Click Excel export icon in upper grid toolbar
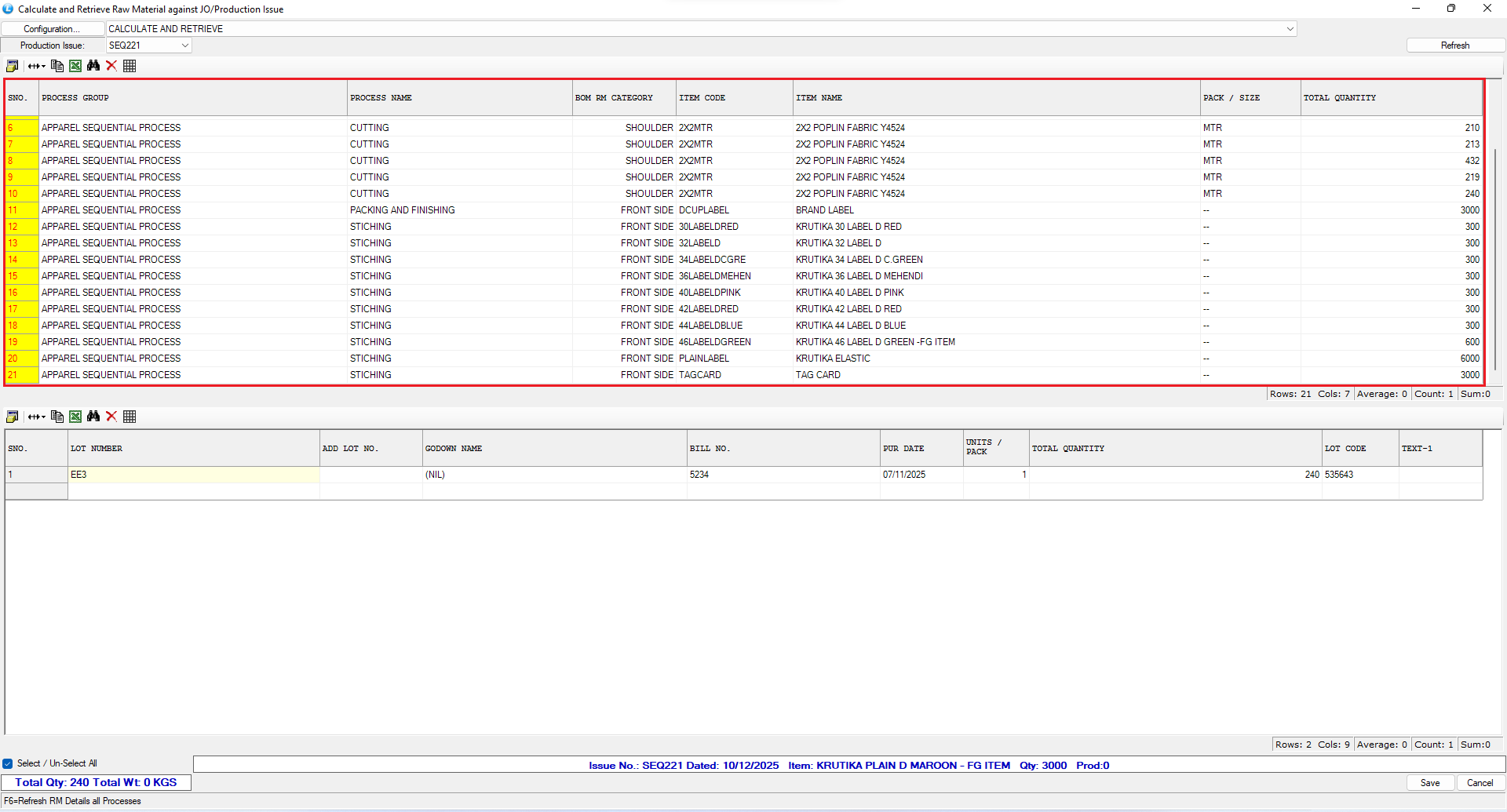 75,66
